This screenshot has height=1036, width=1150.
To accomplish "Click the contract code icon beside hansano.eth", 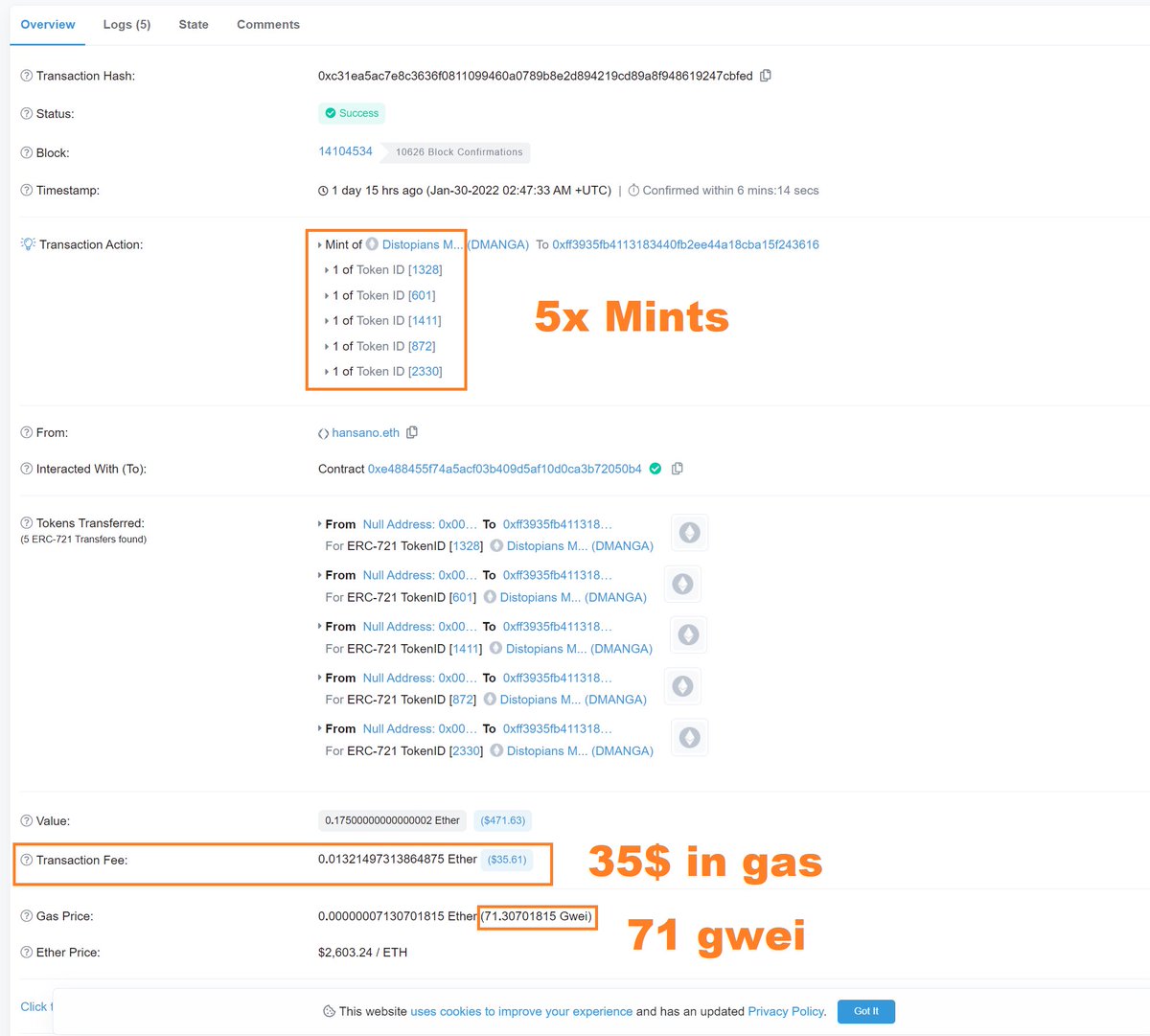I will click(324, 433).
